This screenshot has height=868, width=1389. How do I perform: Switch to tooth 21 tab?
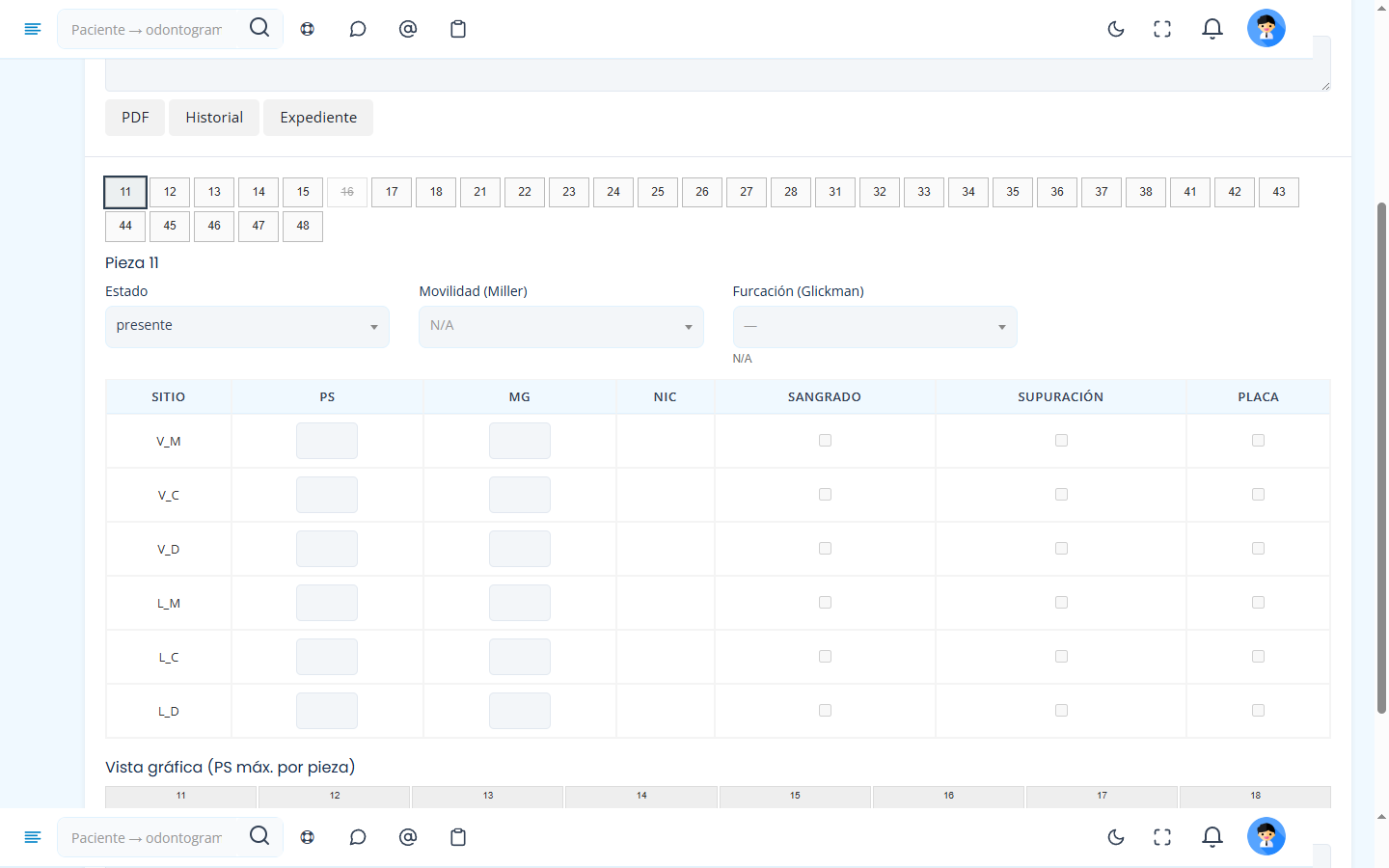click(x=480, y=192)
